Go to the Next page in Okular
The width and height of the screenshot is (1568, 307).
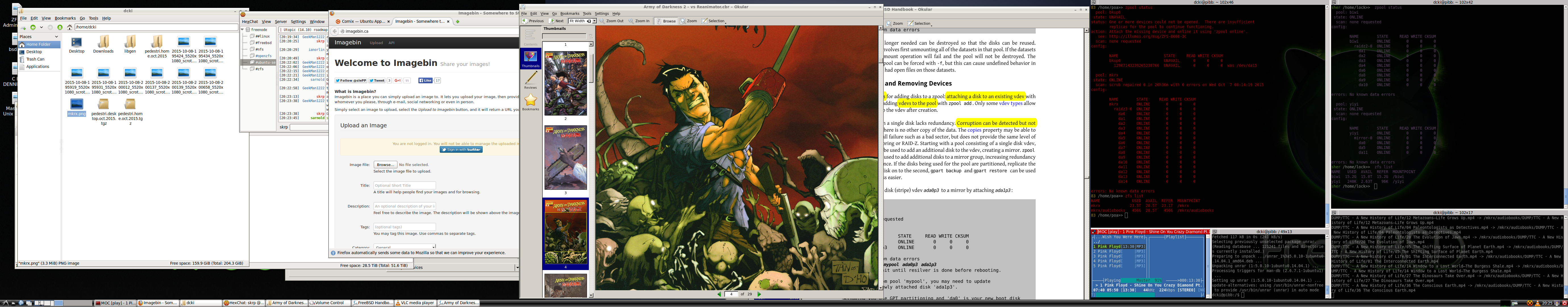click(x=556, y=21)
